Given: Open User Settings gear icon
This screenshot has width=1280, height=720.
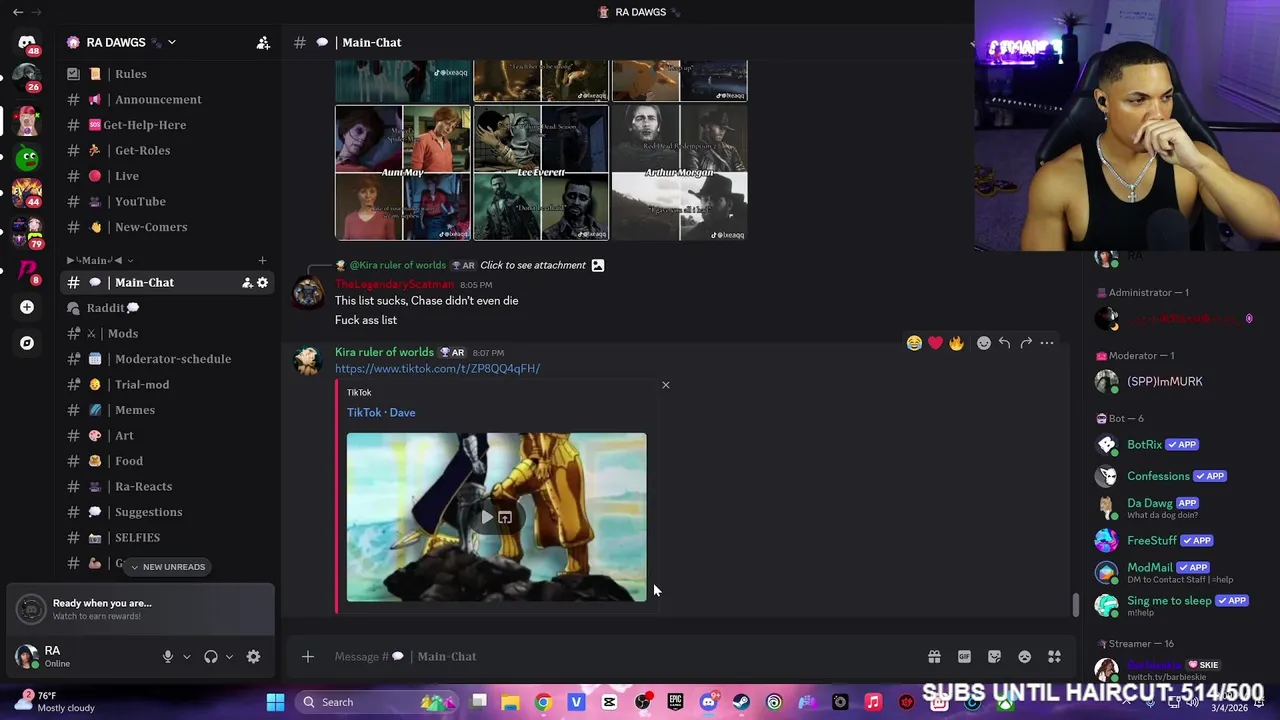Looking at the screenshot, I should point(253,657).
